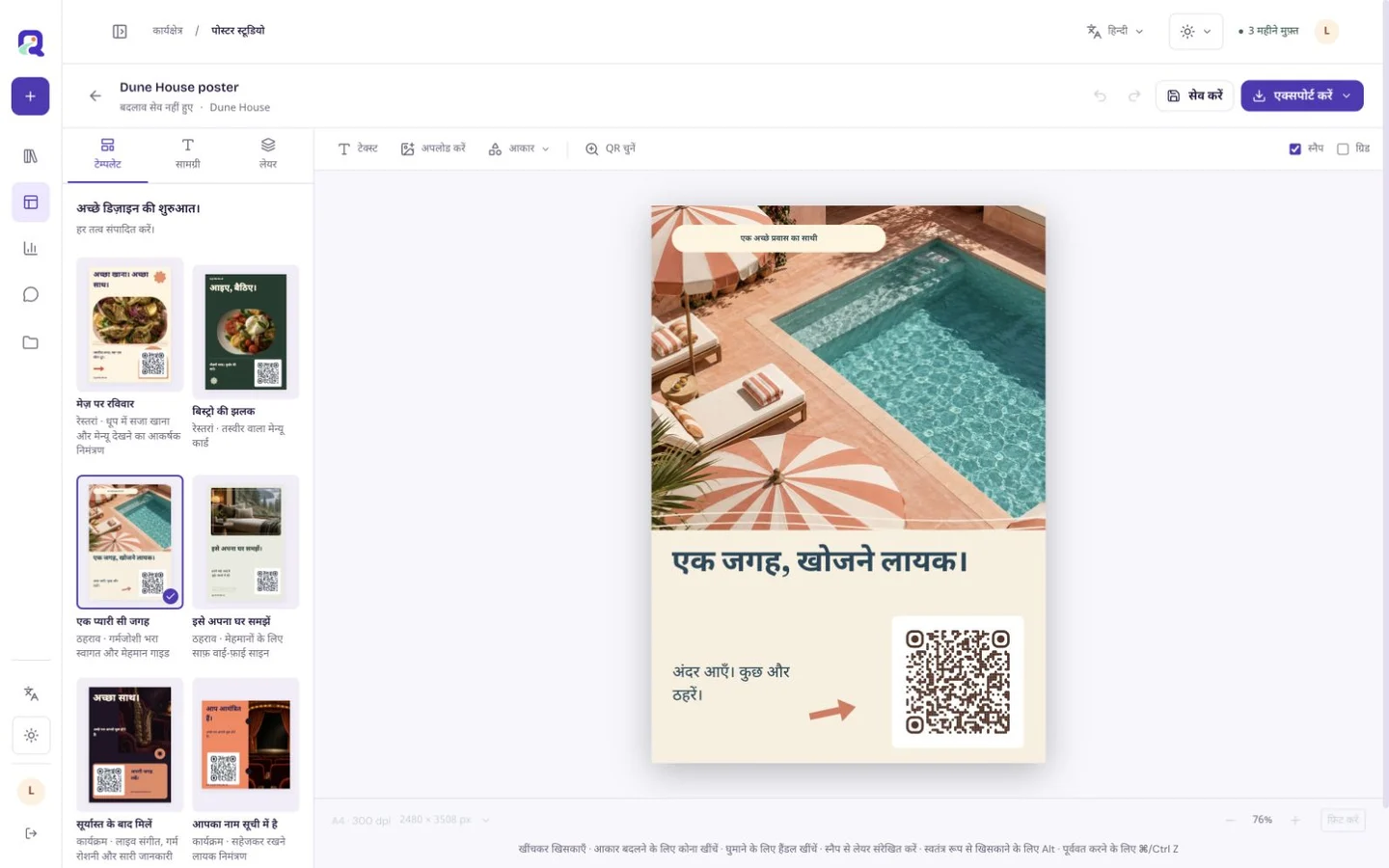The width and height of the screenshot is (1389, 868).
Task: Click the QR code on the poster canvas
Action: (x=957, y=682)
